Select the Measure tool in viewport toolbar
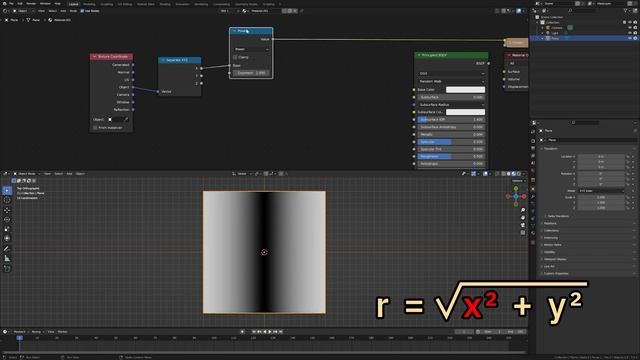 [x=7, y=258]
